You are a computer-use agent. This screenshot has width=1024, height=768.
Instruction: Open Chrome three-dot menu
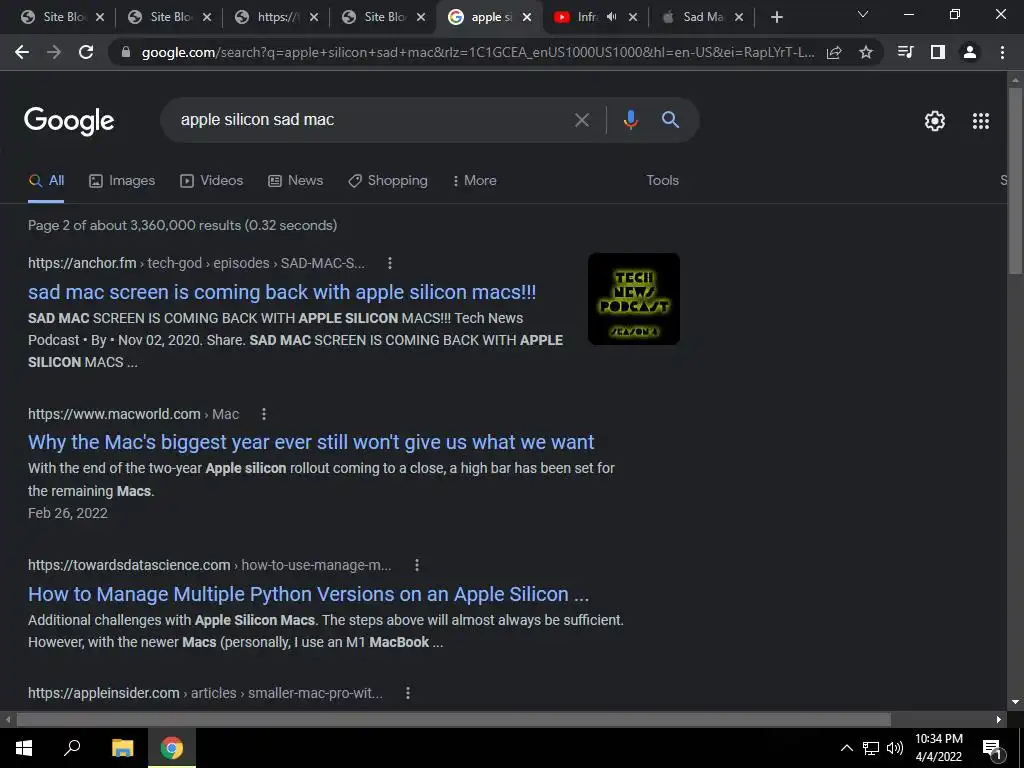click(x=1002, y=52)
